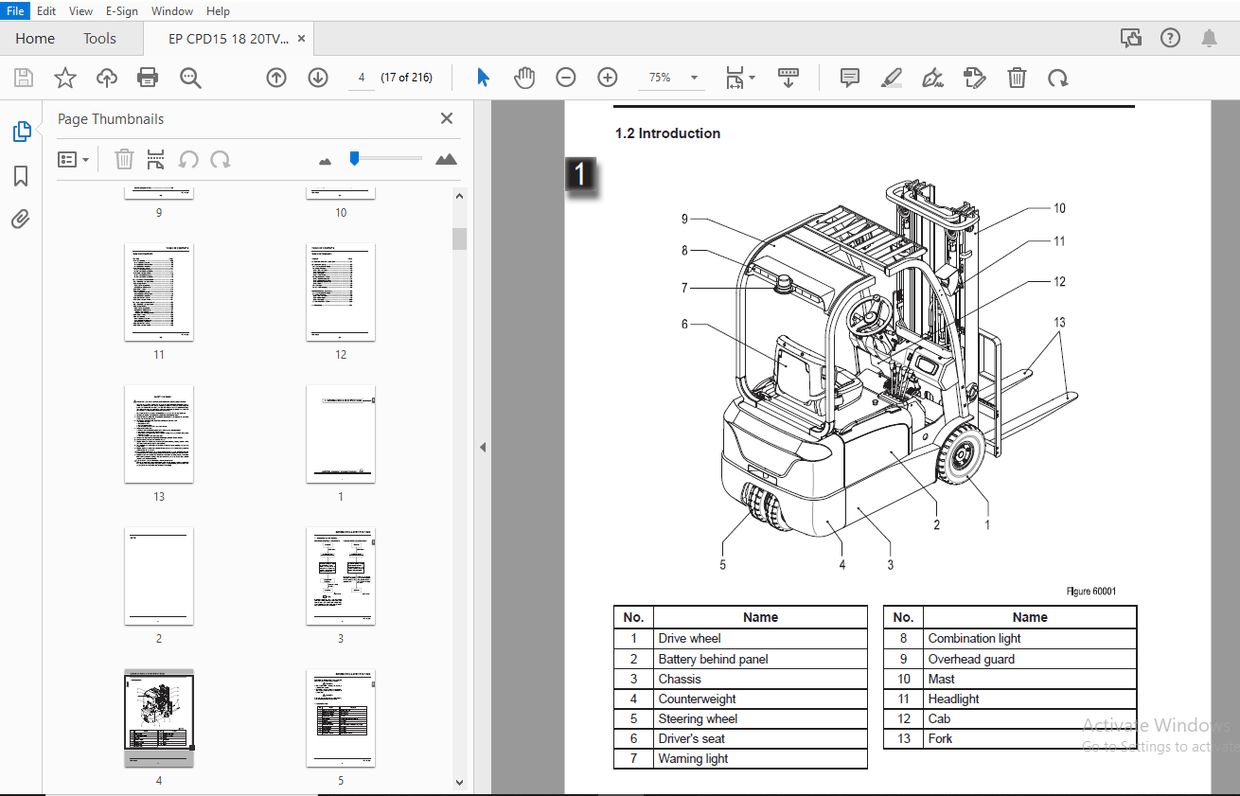The height and width of the screenshot is (796, 1240).
Task: Open the find text magnifier
Action: click(x=190, y=78)
